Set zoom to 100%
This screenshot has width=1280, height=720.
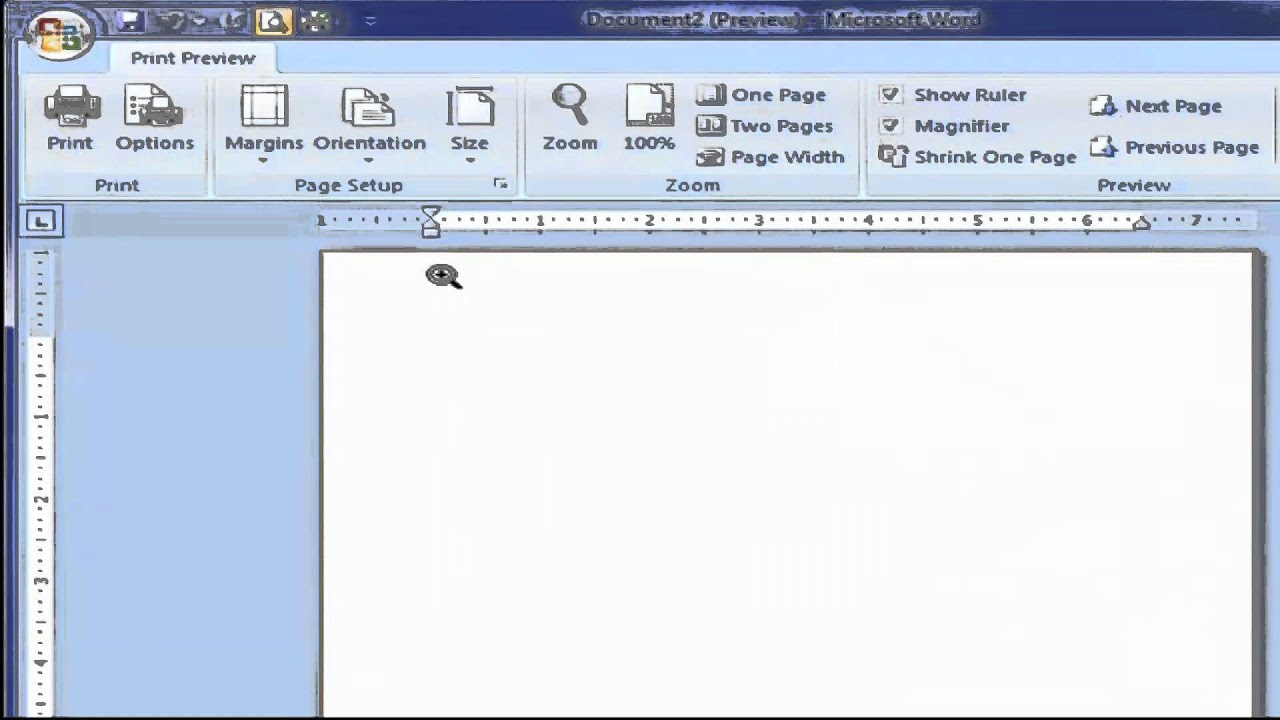coord(649,118)
